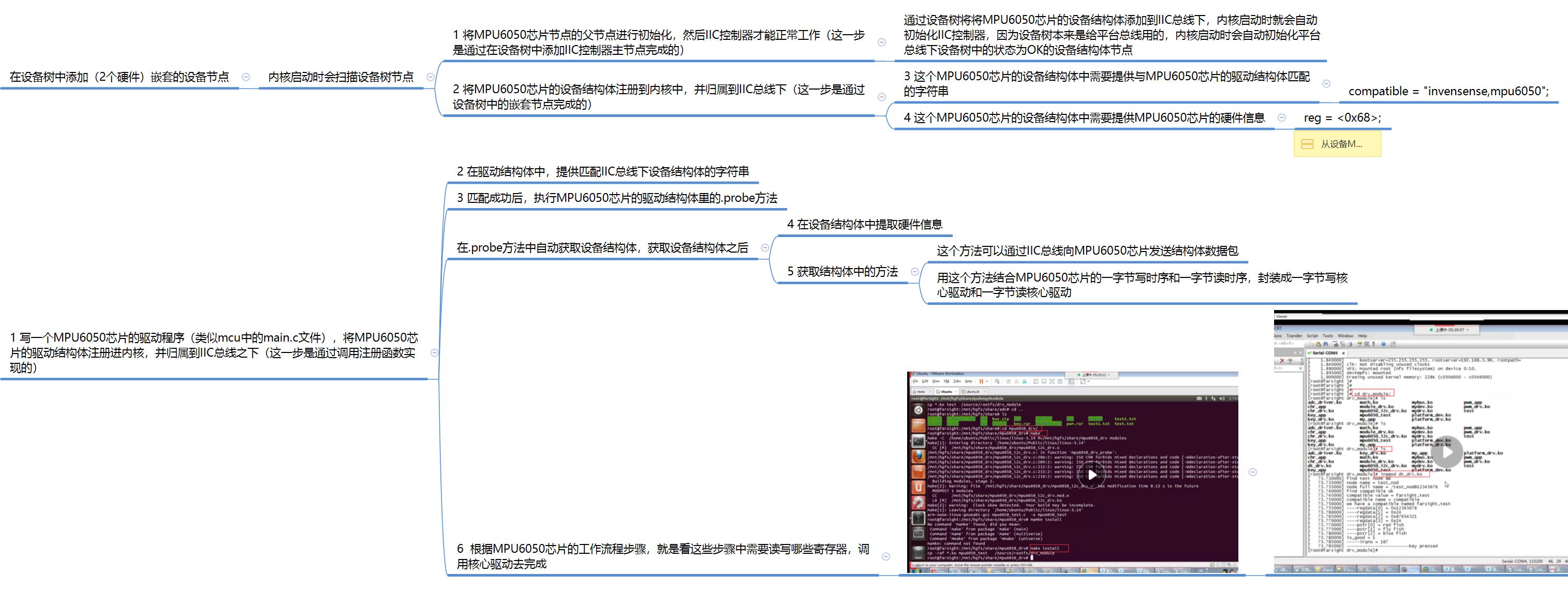Screen dimensions: 1568x589
Task: Select the compatible = "invensense,mpu6050" node
Action: click(1448, 92)
